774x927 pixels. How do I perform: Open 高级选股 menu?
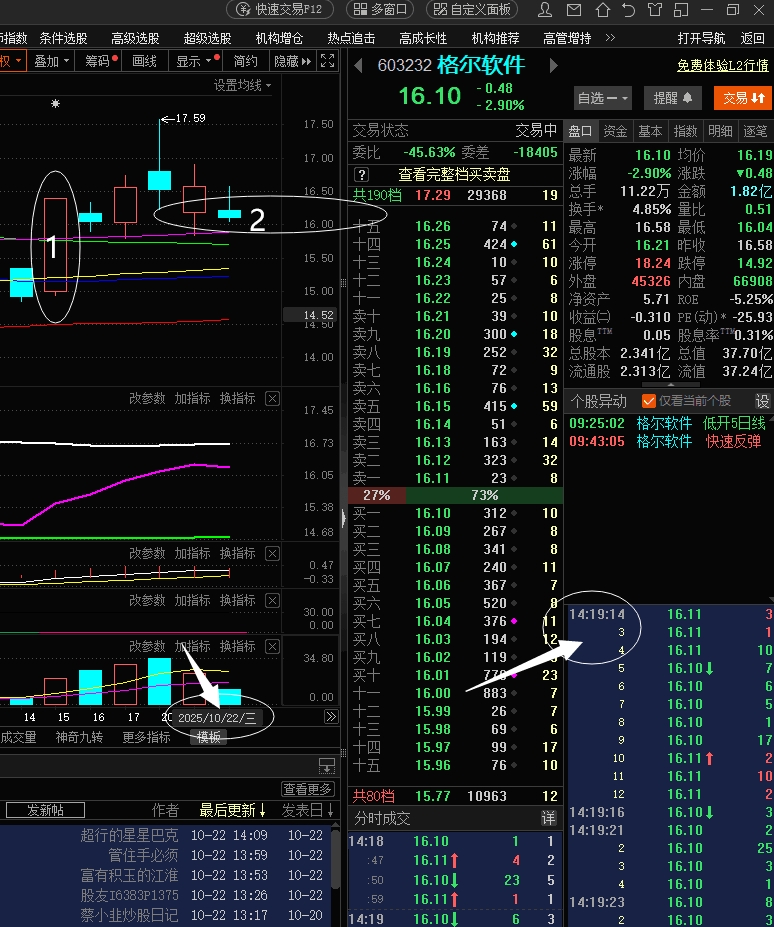pyautogui.click(x=135, y=38)
